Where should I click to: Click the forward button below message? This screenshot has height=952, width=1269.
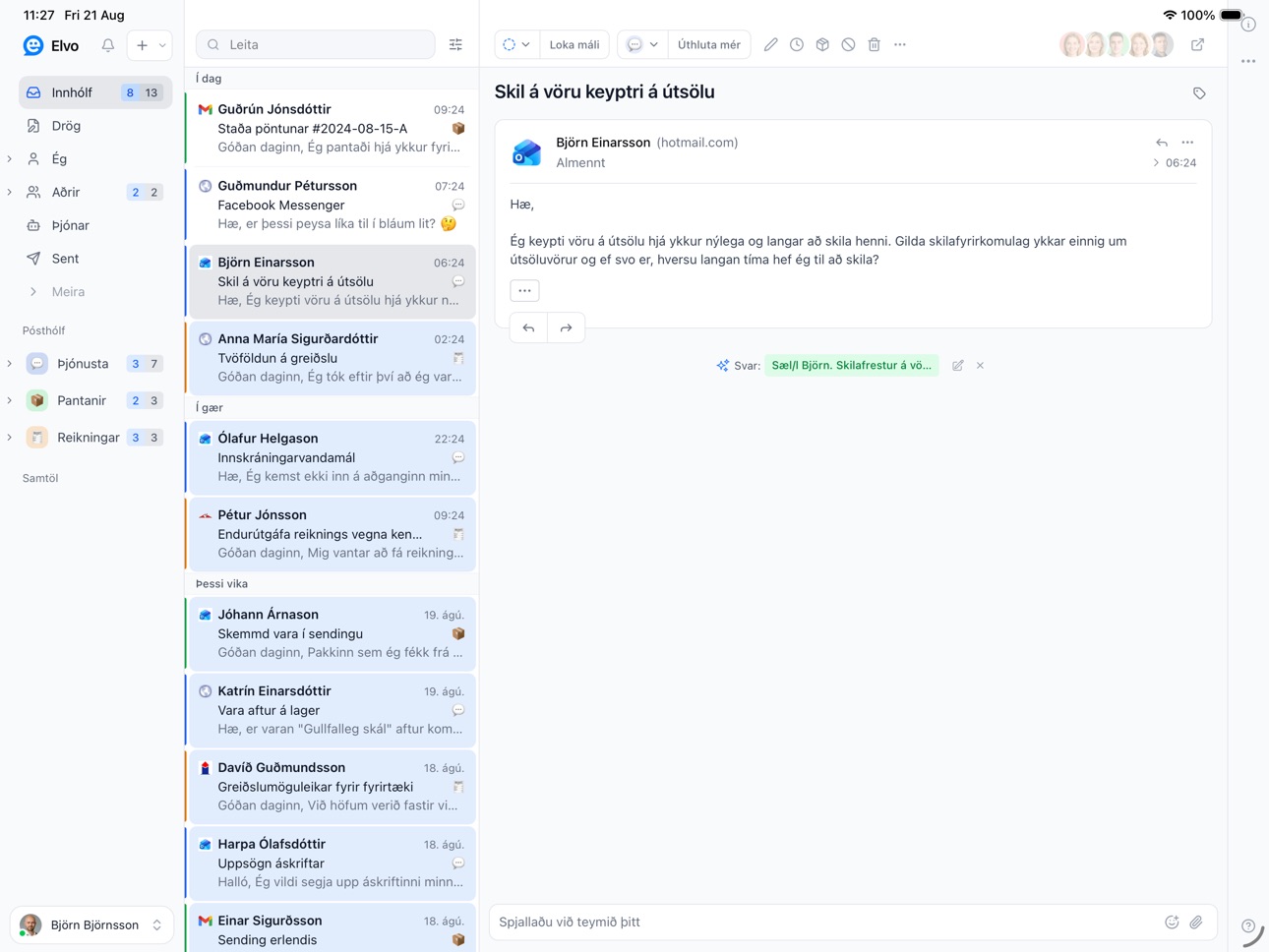566,327
